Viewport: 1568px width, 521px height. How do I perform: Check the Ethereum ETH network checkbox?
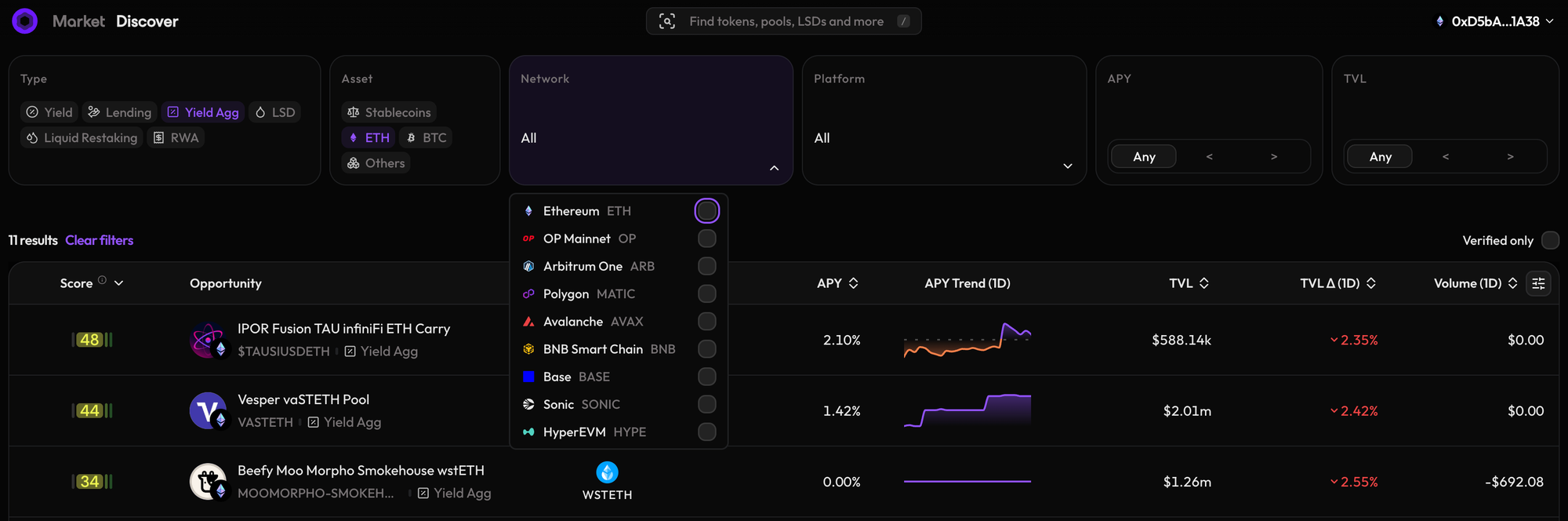click(706, 211)
